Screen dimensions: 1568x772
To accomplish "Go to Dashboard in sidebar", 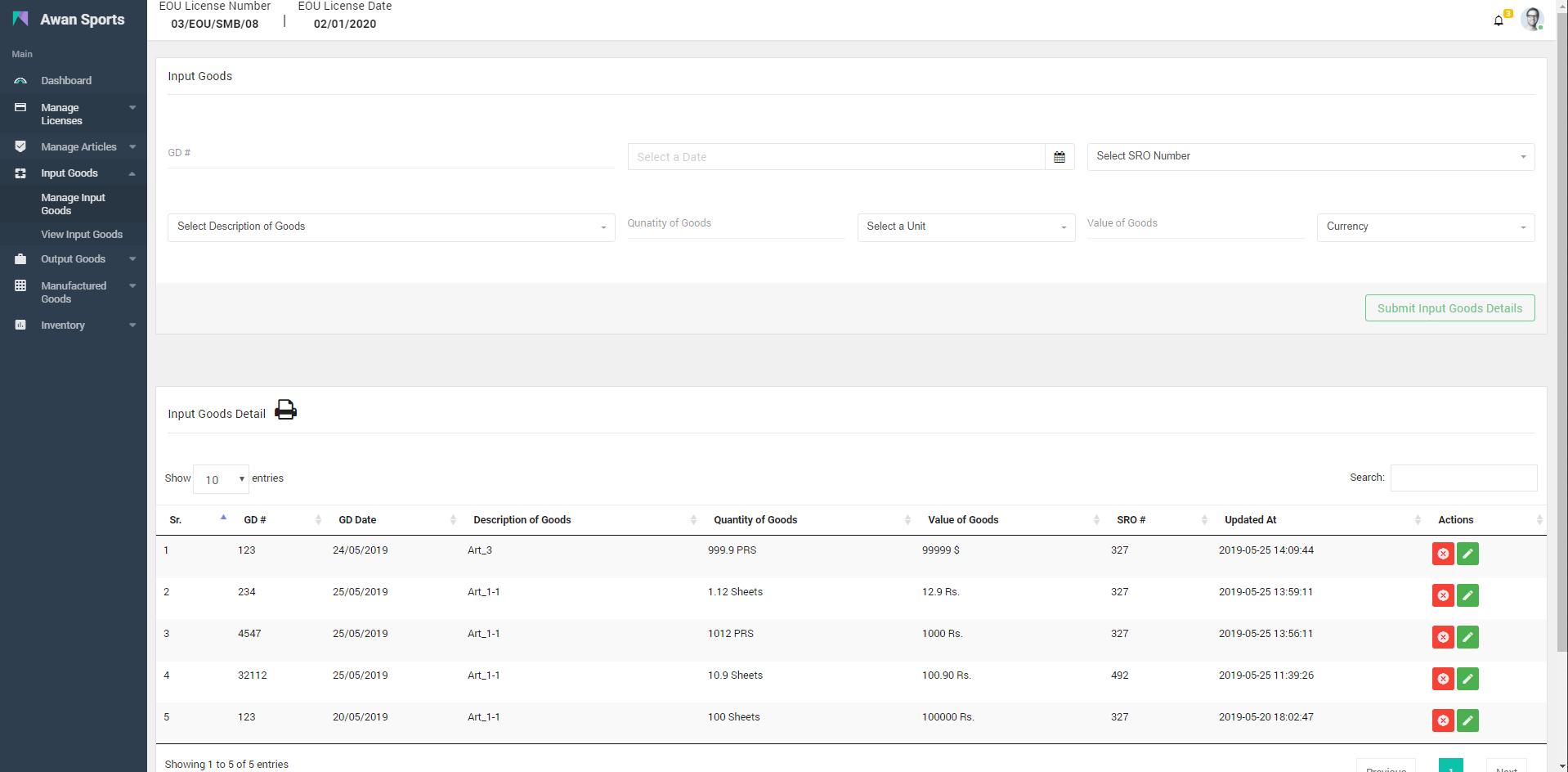I will coord(66,81).
